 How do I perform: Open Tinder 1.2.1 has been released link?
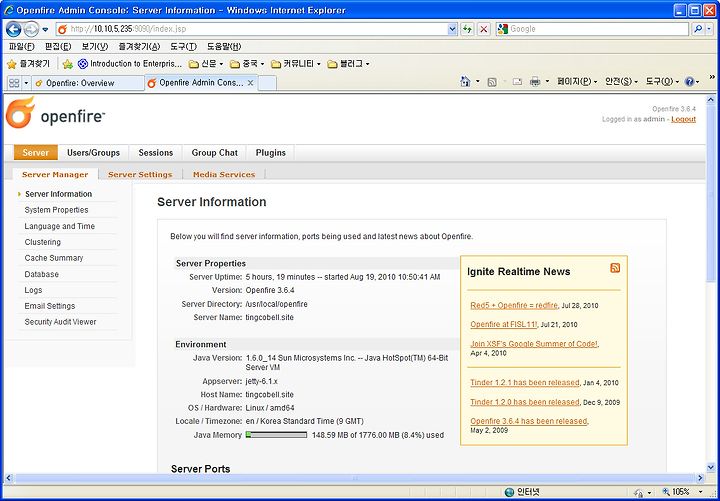pyautogui.click(x=525, y=383)
